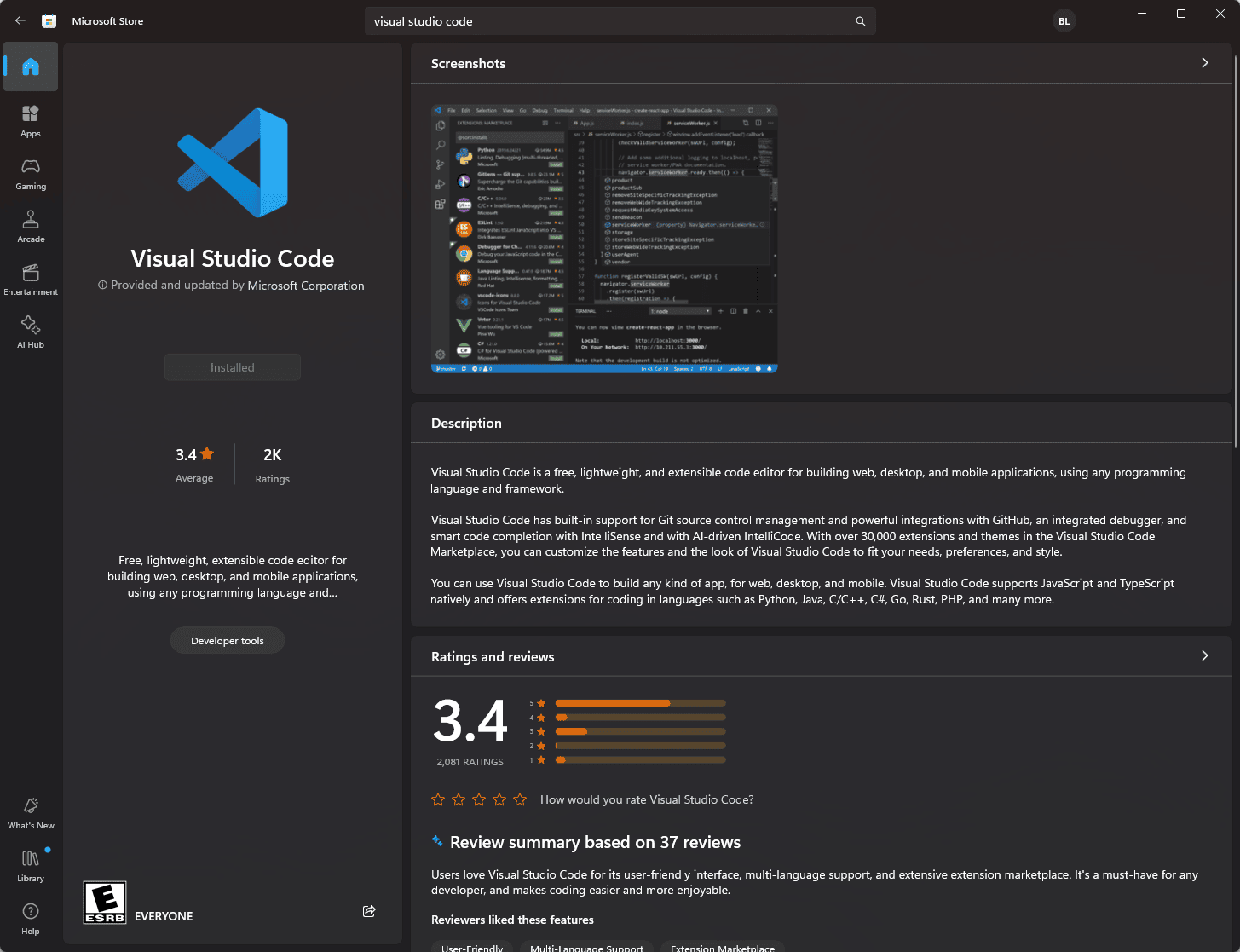1240x952 pixels.
Task: Click the page vertical scrollbar
Action: pos(1235,251)
